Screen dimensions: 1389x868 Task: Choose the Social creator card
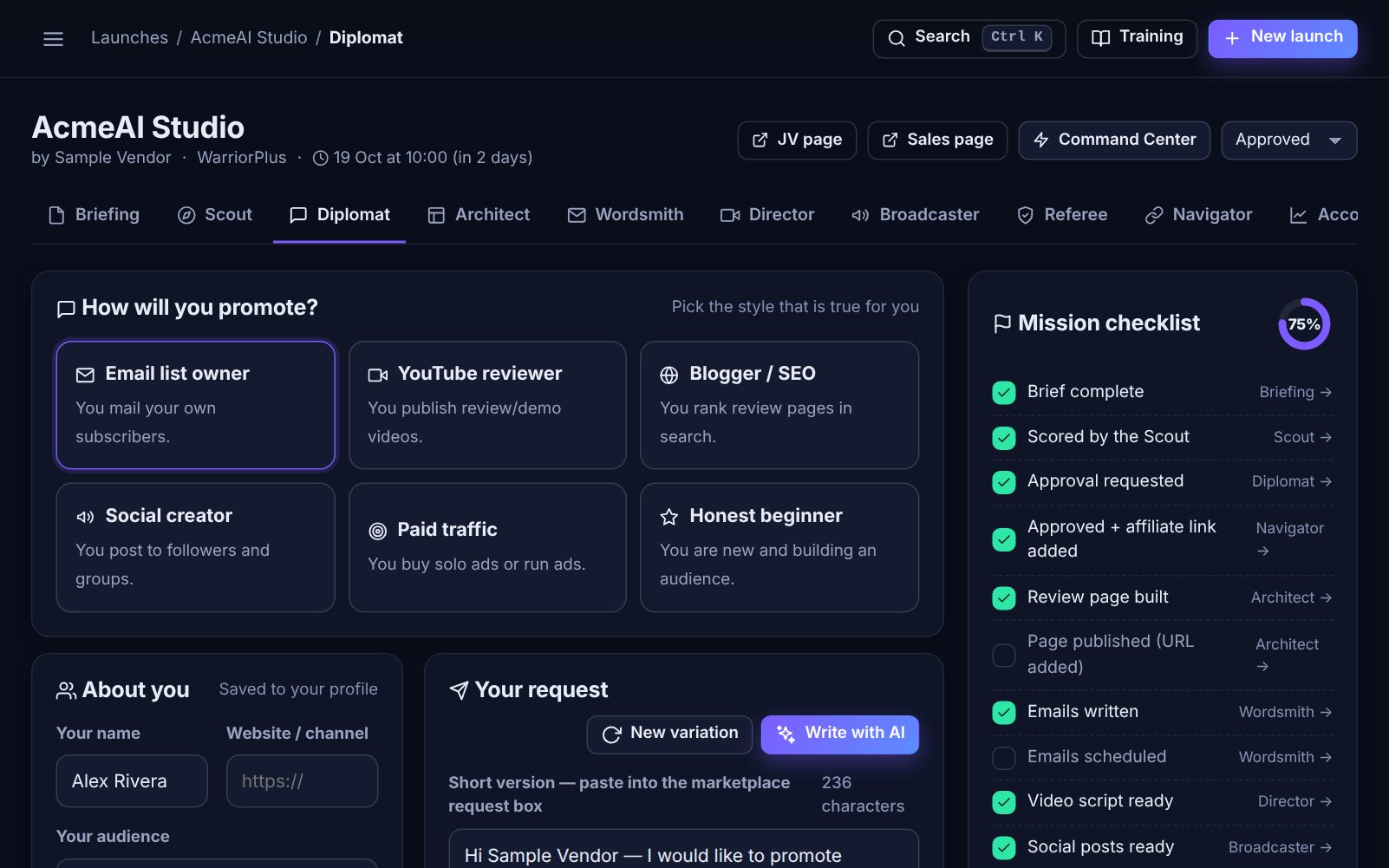[x=196, y=547]
